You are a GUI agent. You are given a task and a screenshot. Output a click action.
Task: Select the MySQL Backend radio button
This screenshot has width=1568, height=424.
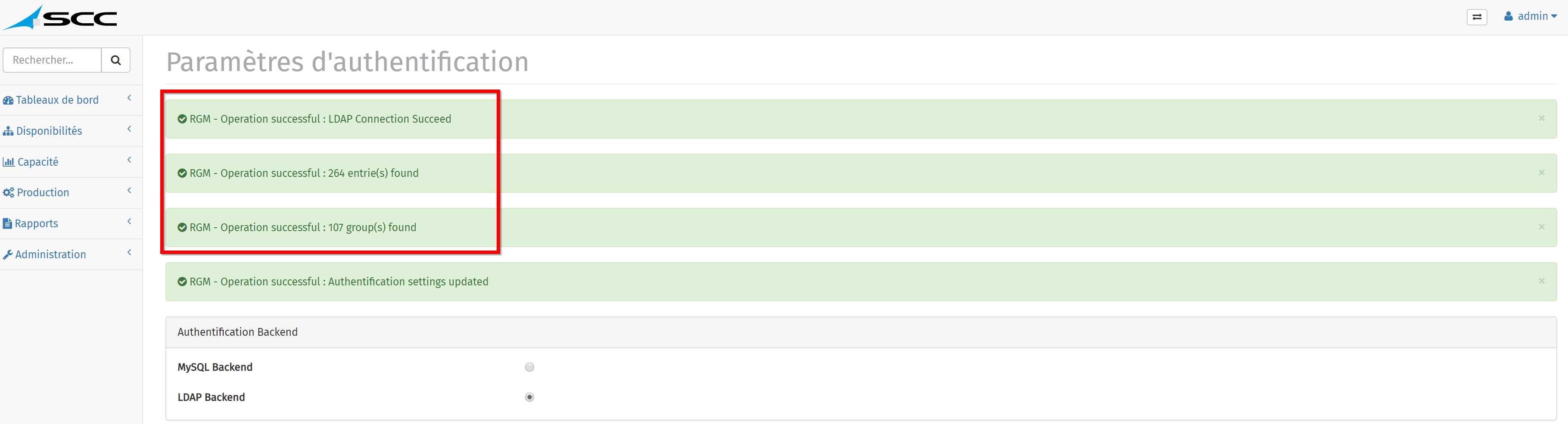click(x=529, y=367)
